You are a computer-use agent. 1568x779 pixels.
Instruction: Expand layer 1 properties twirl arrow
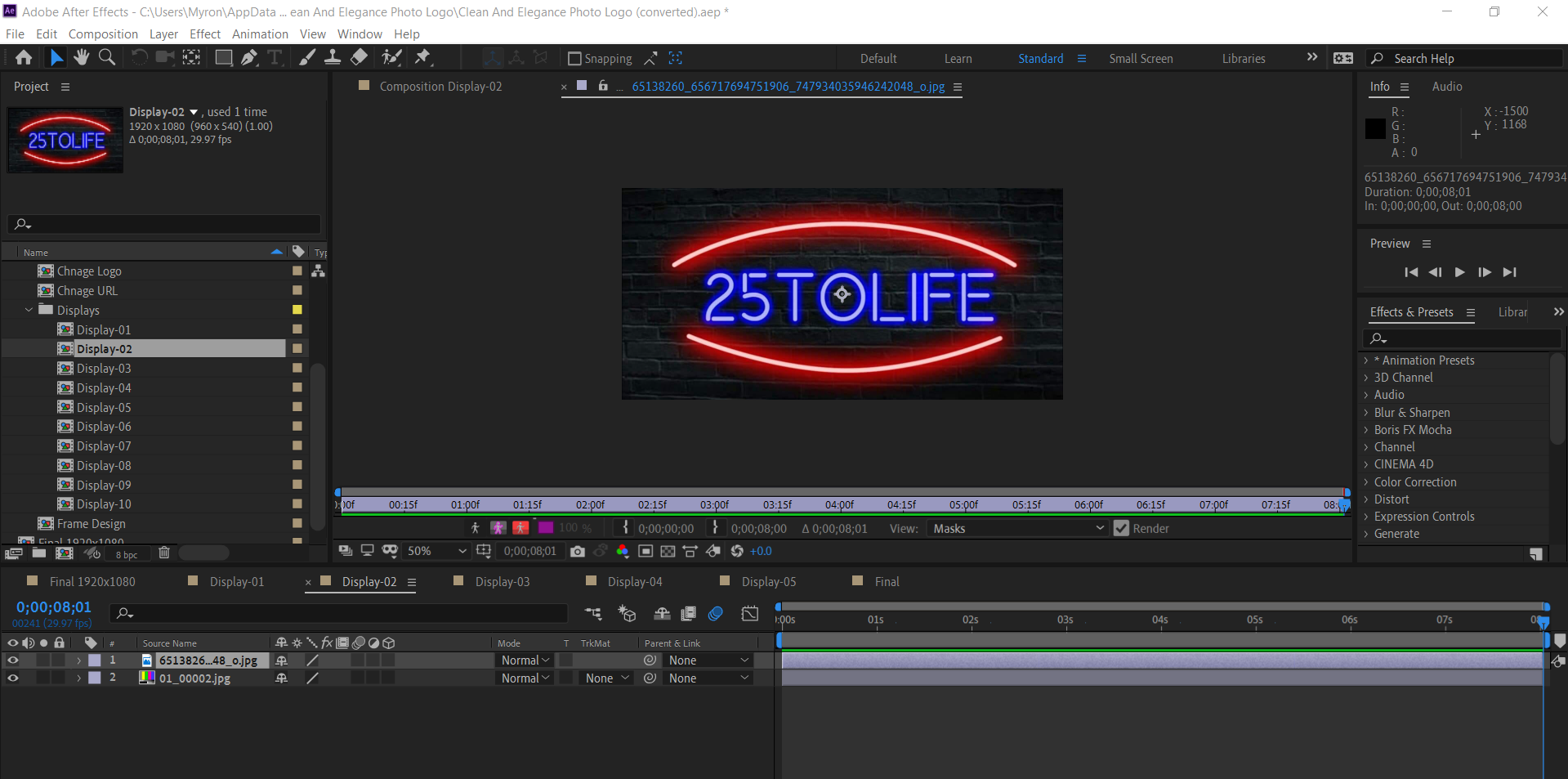78,660
